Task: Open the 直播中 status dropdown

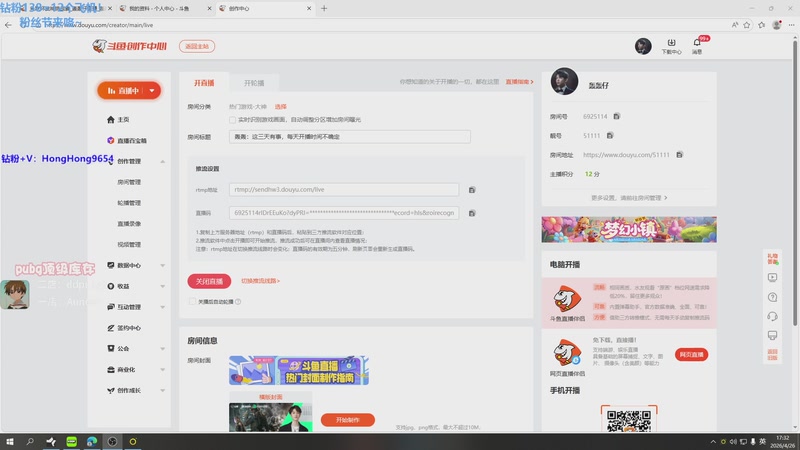Action: pos(129,90)
